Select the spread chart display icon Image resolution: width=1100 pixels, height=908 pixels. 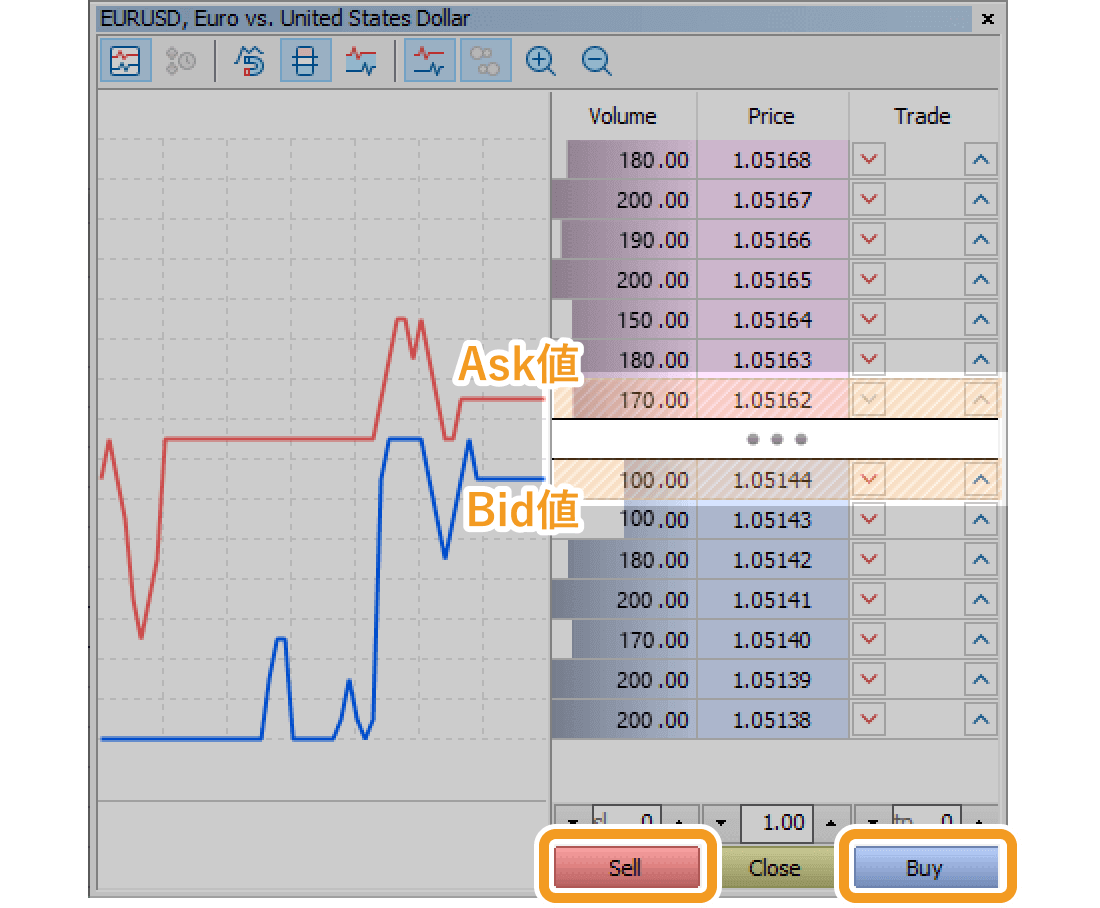pos(361,60)
